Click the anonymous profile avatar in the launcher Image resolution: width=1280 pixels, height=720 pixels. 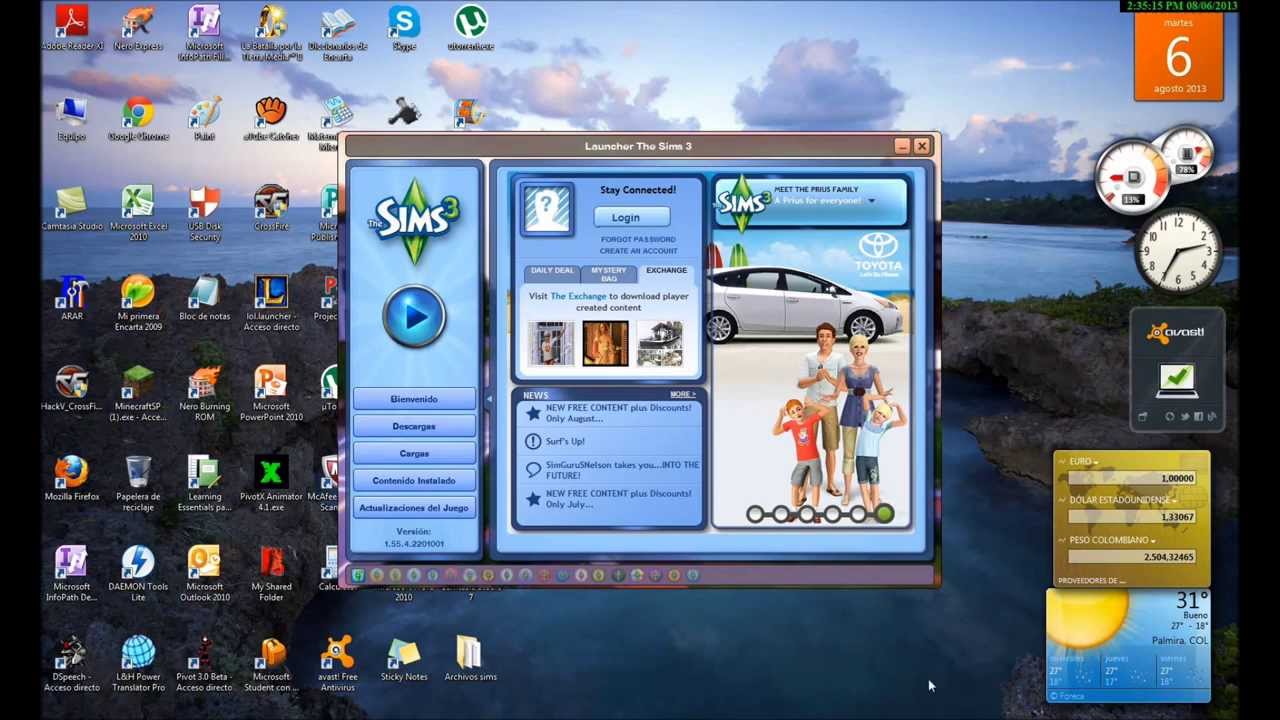(547, 210)
